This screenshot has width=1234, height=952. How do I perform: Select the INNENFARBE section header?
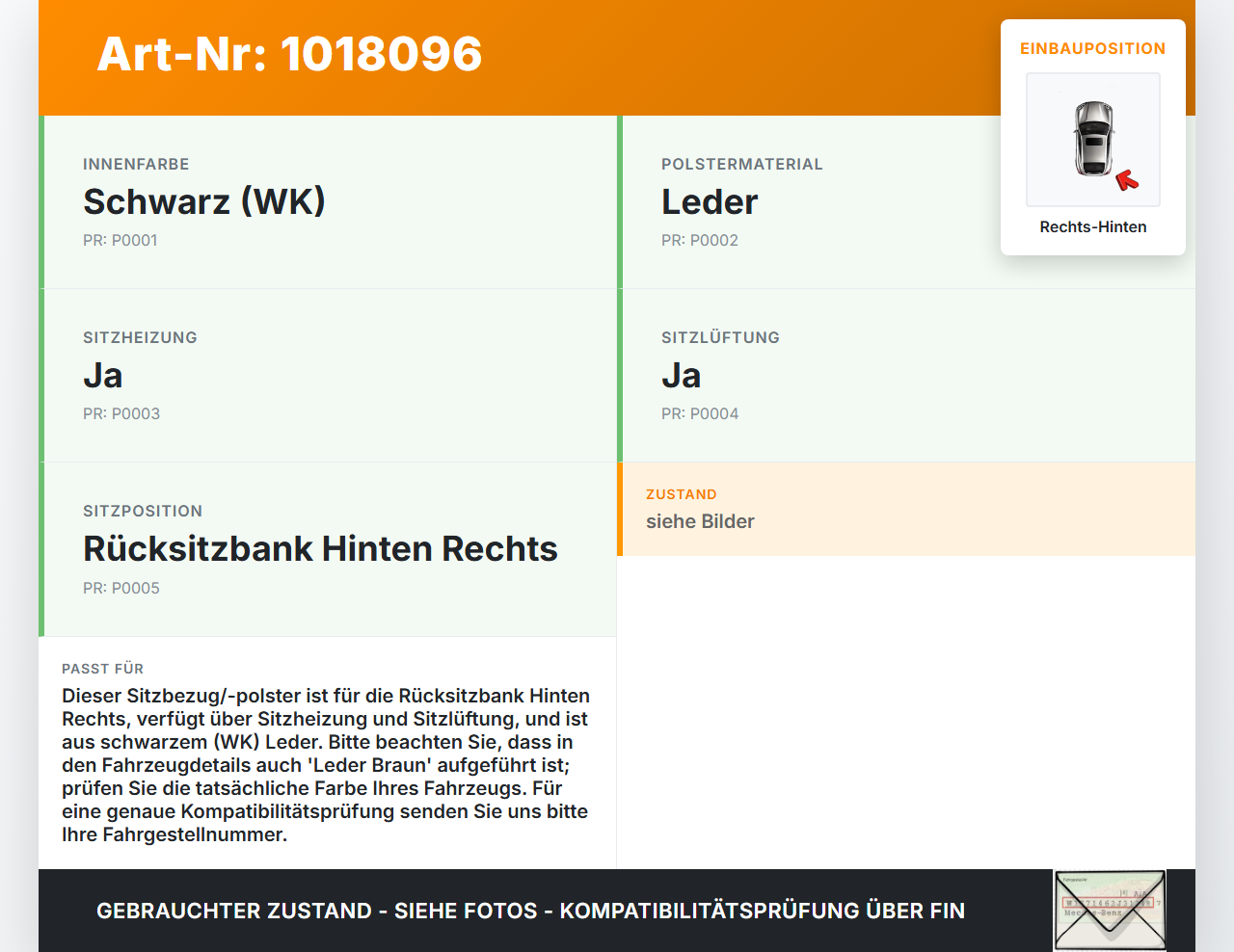tap(136, 164)
